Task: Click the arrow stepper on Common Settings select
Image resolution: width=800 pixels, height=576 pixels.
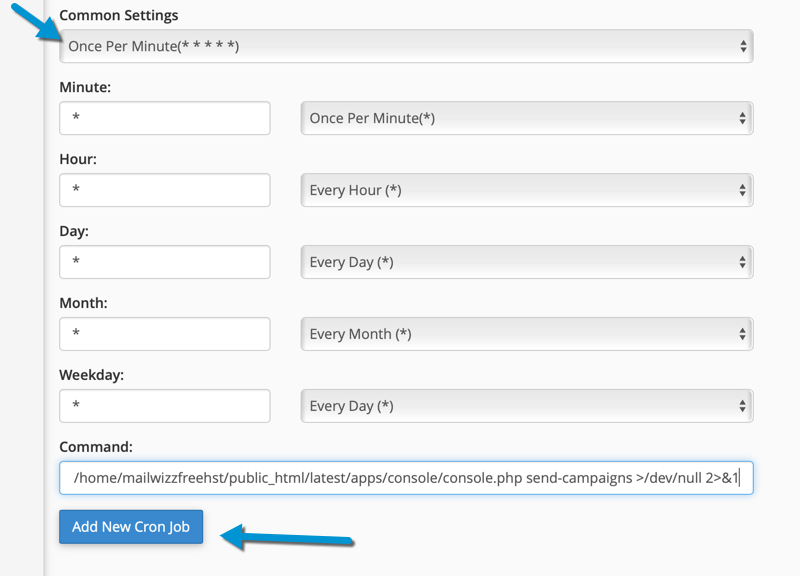Action: click(743, 46)
